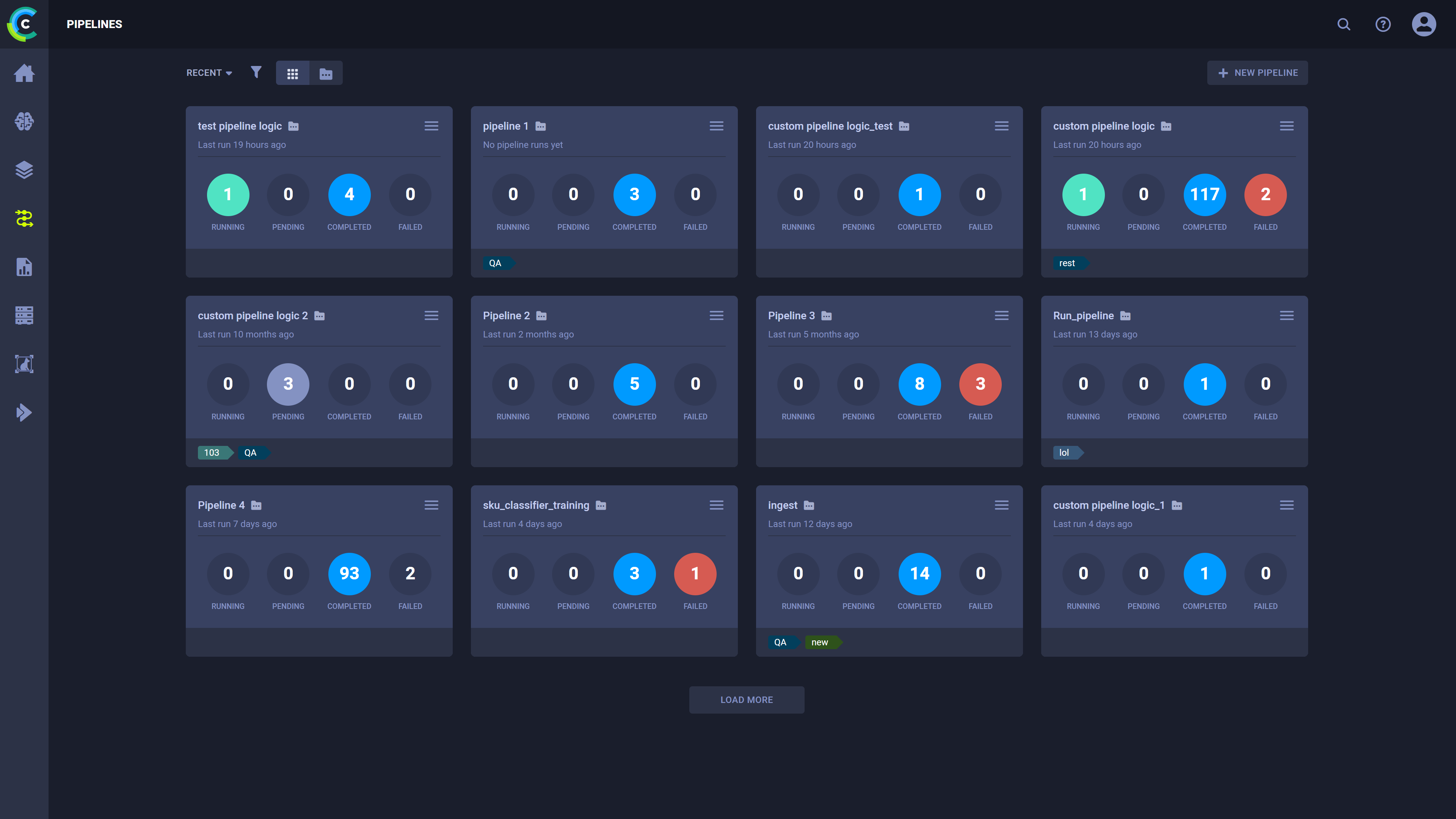Open the Pipeline 3 card menu
The image size is (1456, 819).
pos(1001,315)
